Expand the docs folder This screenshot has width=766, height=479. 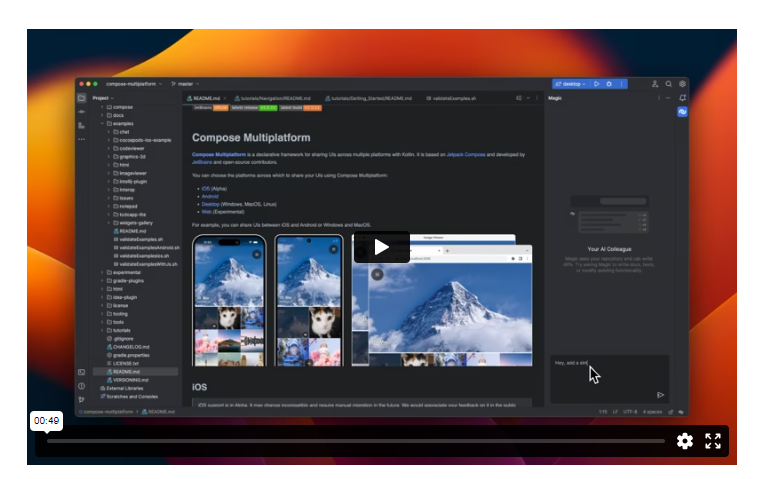[102, 115]
